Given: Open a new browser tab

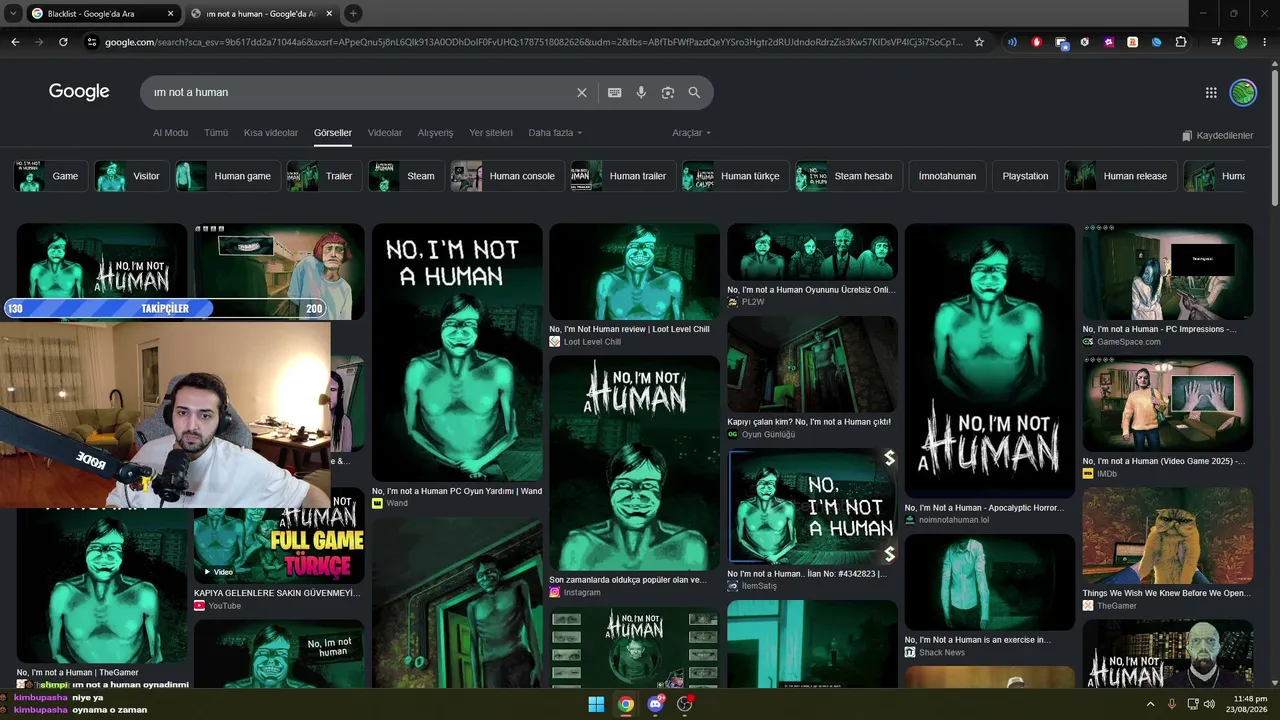Looking at the screenshot, I should coord(353,13).
